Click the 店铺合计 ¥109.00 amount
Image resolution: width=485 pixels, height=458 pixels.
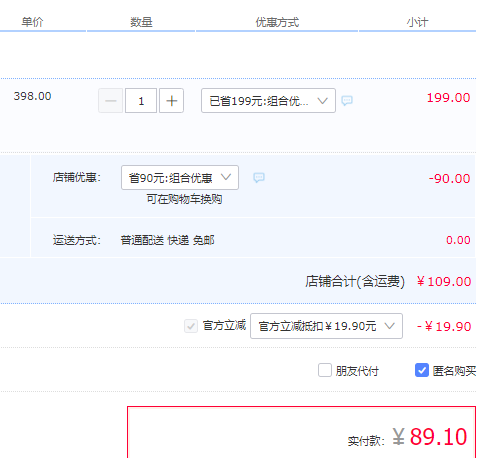(444, 282)
